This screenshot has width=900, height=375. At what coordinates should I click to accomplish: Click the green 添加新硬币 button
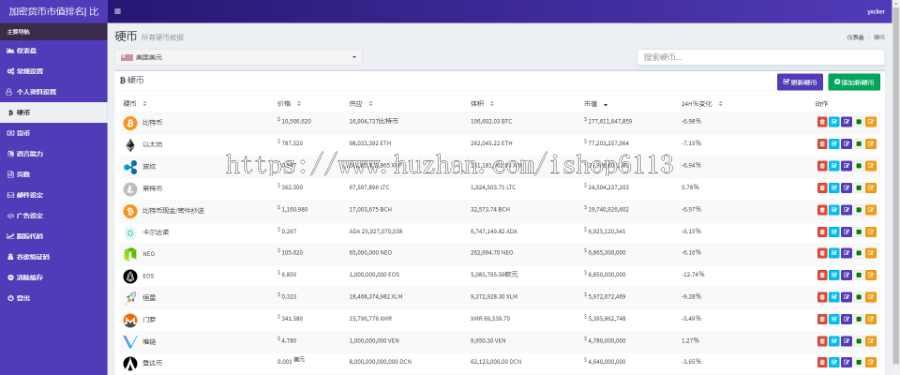854,82
